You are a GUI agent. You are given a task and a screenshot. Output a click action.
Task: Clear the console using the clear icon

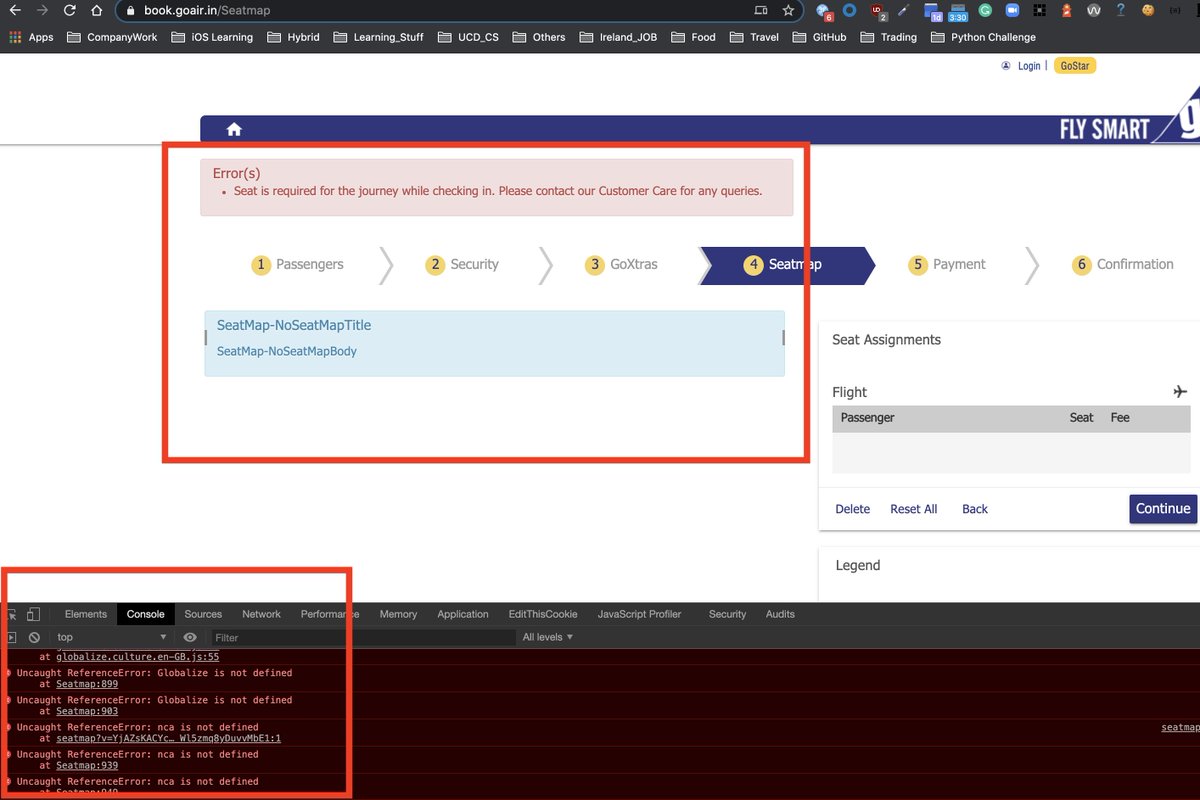[x=34, y=637]
